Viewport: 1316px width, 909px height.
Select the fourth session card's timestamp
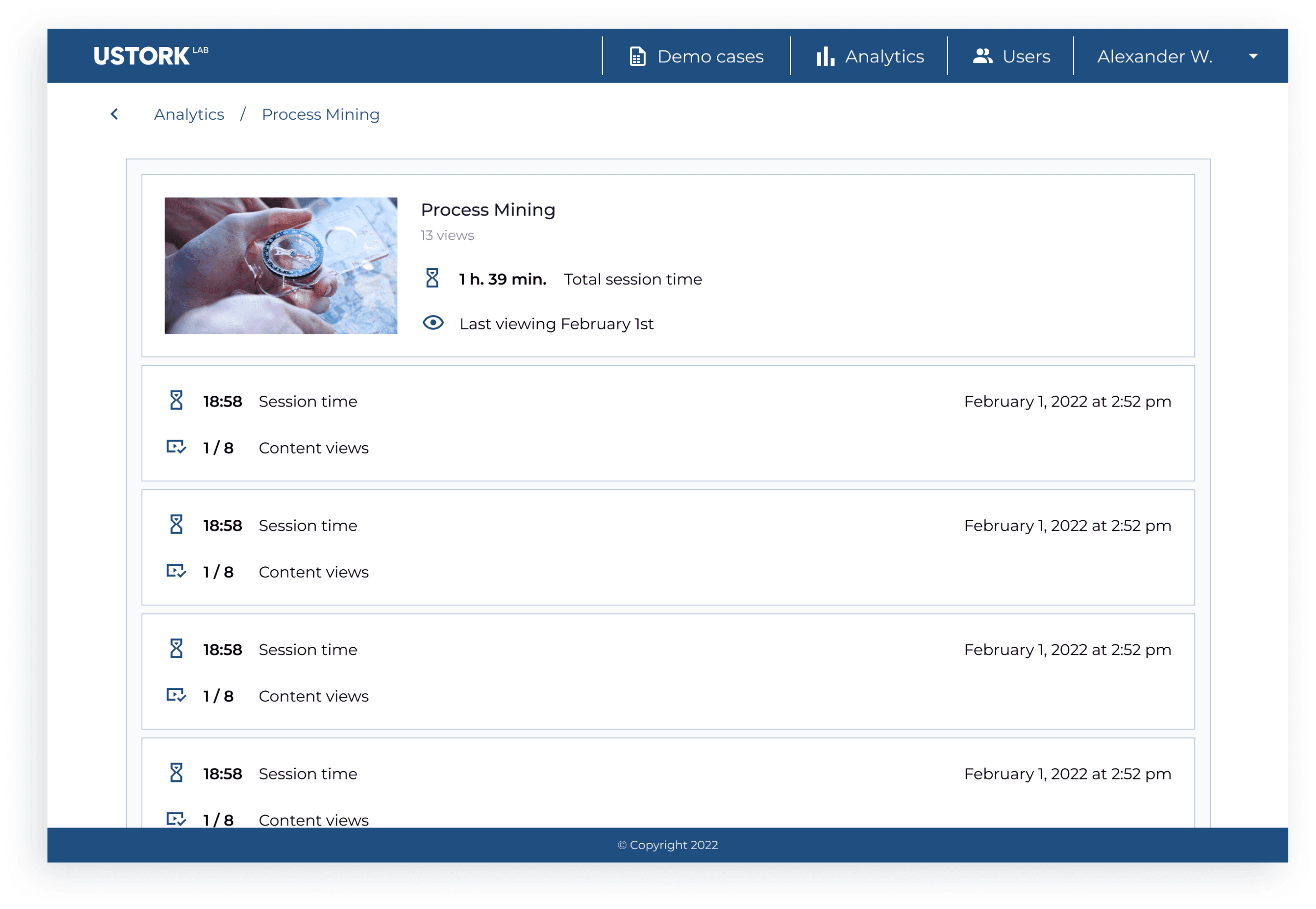pyautogui.click(x=1067, y=773)
